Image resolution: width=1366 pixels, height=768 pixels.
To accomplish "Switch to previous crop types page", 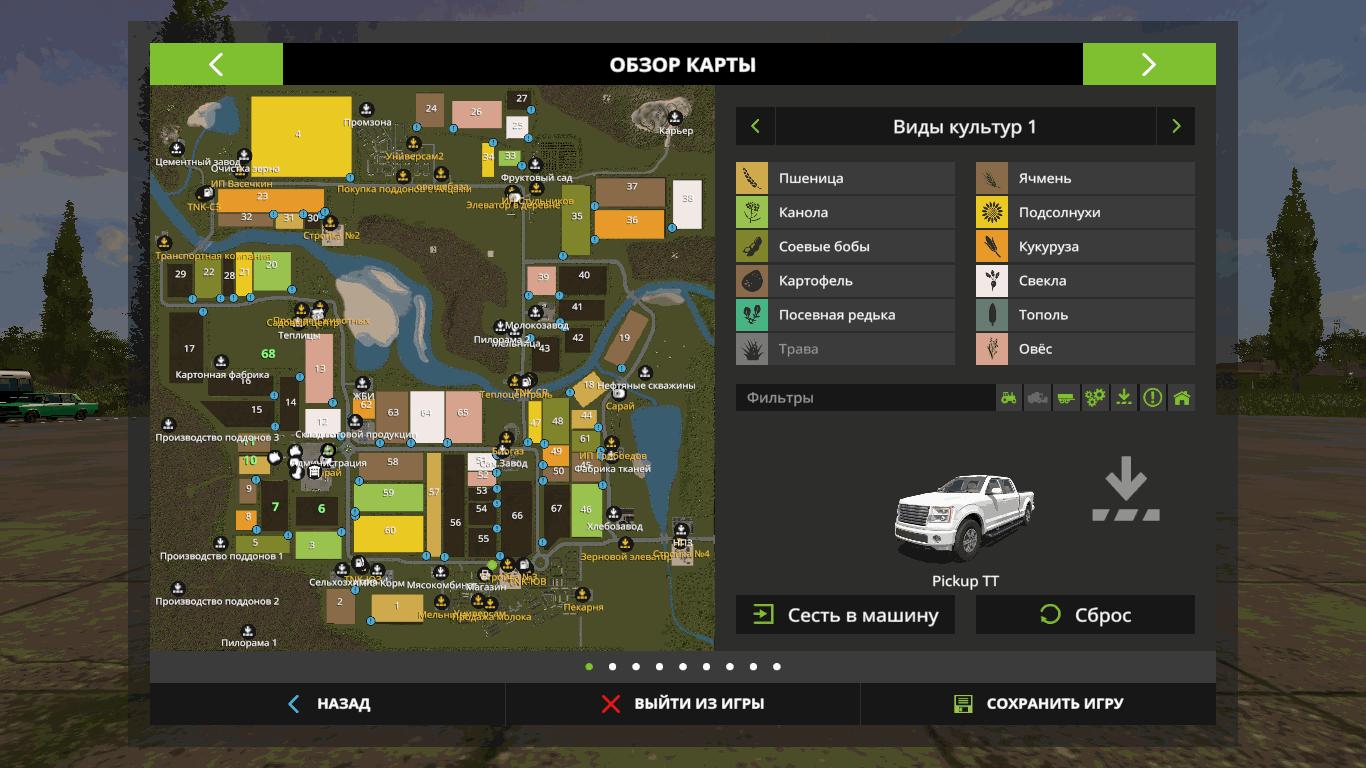I will click(x=756, y=127).
